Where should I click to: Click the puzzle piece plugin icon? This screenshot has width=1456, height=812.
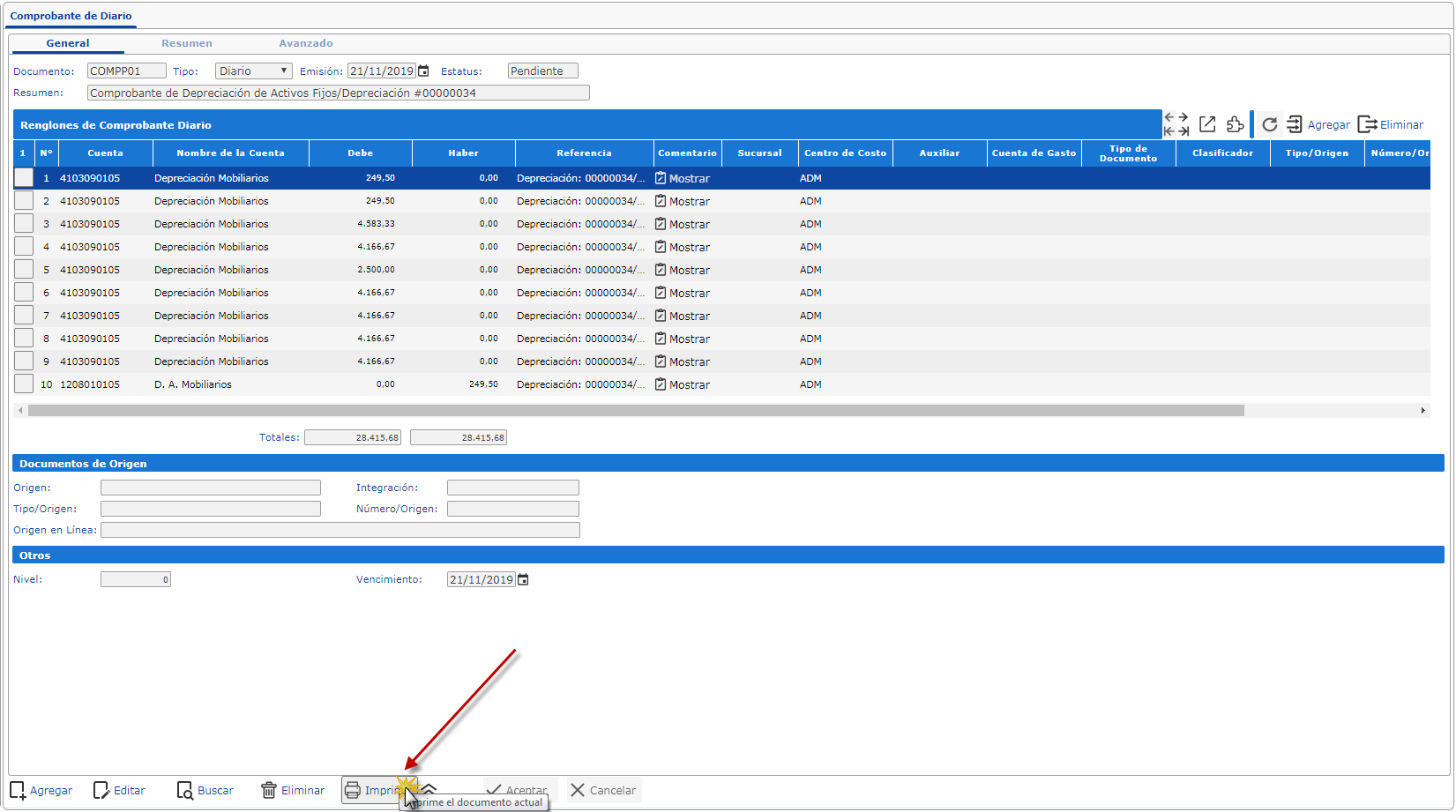(1235, 124)
